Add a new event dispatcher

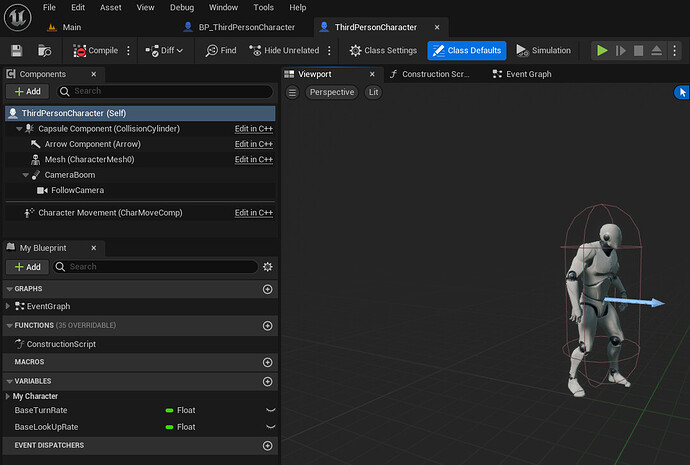tap(268, 446)
